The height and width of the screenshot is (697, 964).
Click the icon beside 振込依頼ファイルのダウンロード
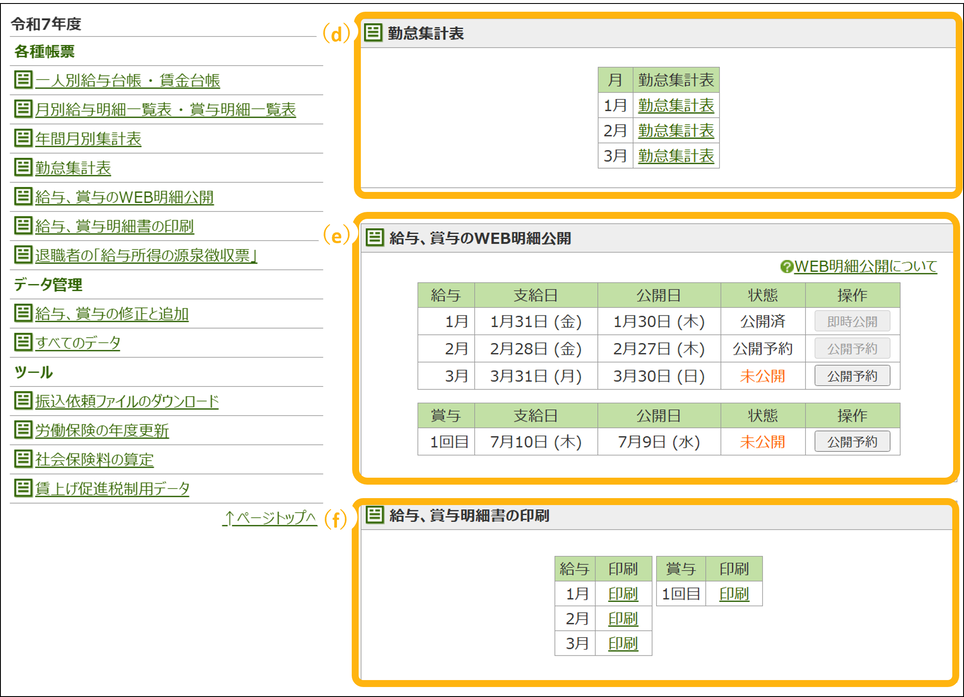[x=23, y=401]
